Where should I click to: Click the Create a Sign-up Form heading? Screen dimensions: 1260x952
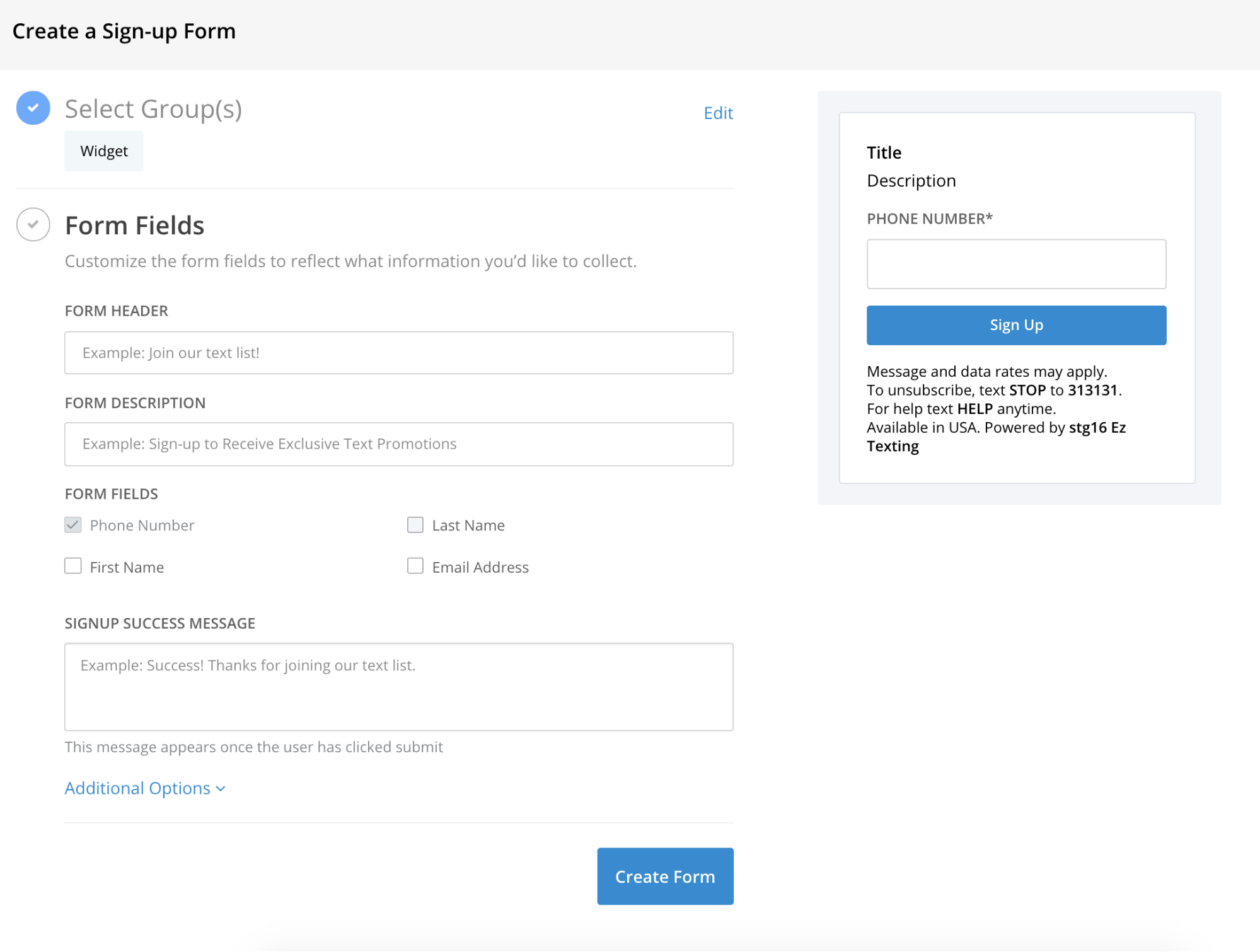124,31
